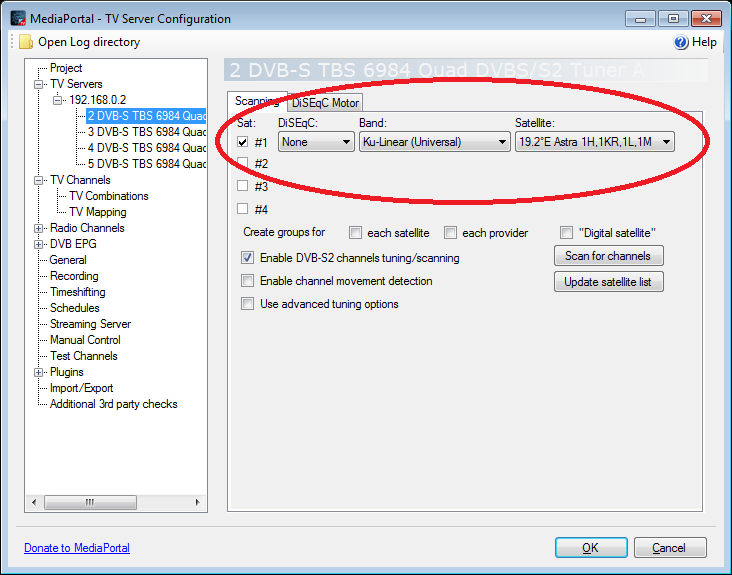
Task: Open the Help text item
Action: tap(704, 42)
